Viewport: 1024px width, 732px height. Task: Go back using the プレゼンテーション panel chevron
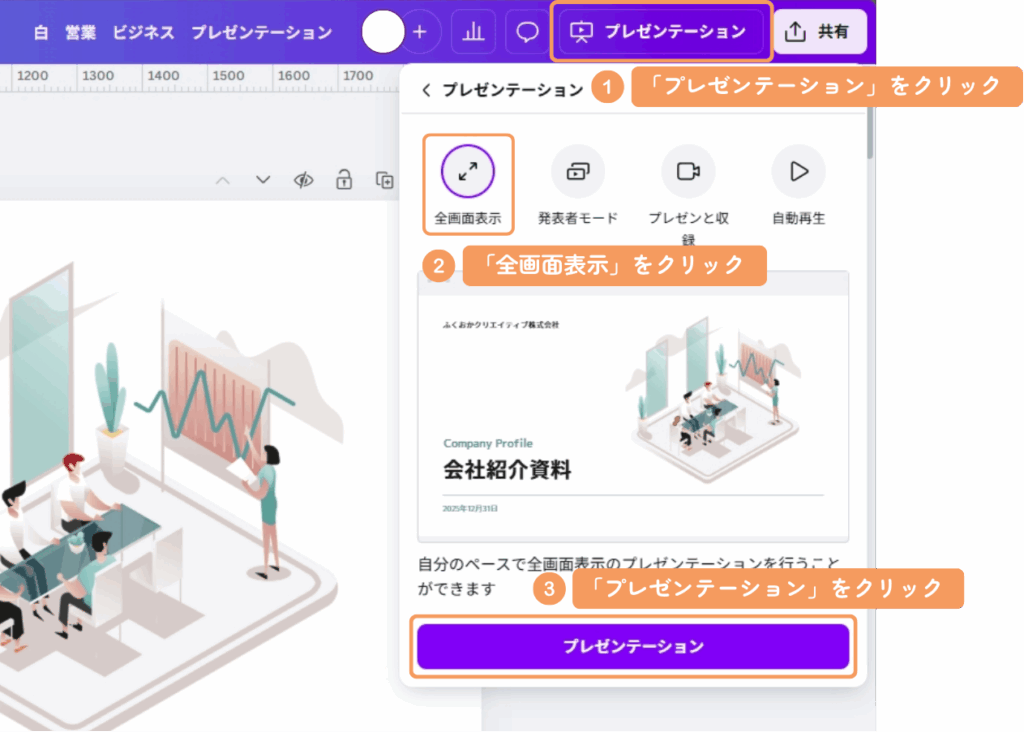pyautogui.click(x=427, y=90)
